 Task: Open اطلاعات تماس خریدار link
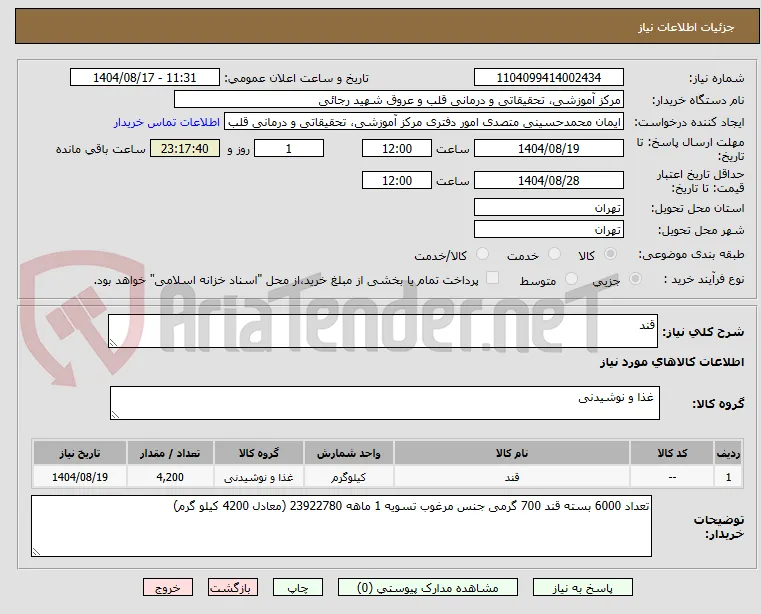tap(167, 122)
